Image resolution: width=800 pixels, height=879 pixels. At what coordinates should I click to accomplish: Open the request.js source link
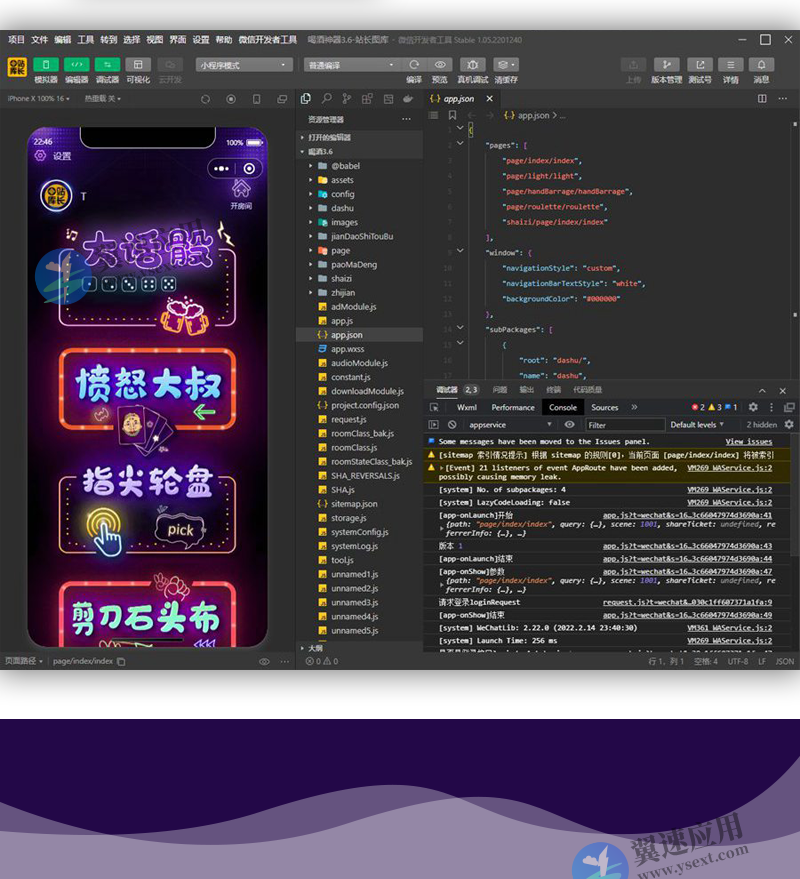click(x=687, y=602)
